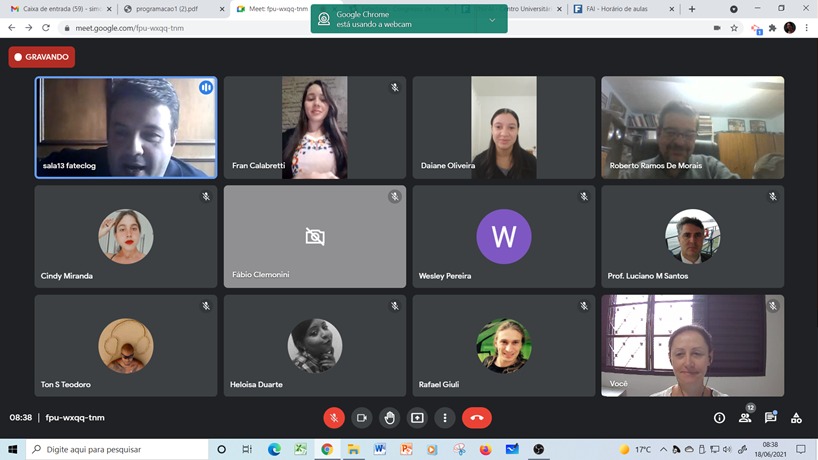Viewport: 818px width, 460px height.
Task: Click muted mic icon on Fábio Clemonini tile
Action: pyautogui.click(x=395, y=197)
